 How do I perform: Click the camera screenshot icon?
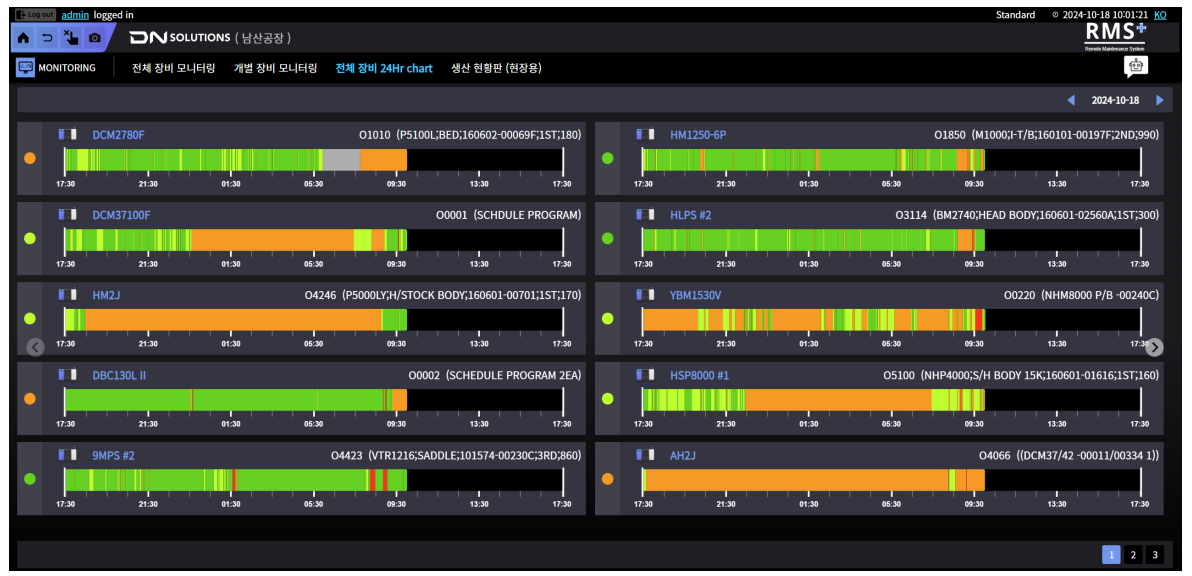tap(95, 38)
